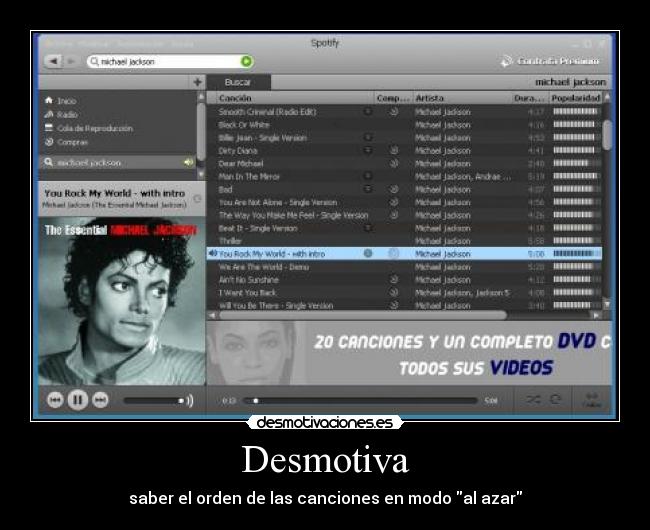Toggle repeat playback mode
Viewport: 650px width, 530px height.
coord(555,399)
